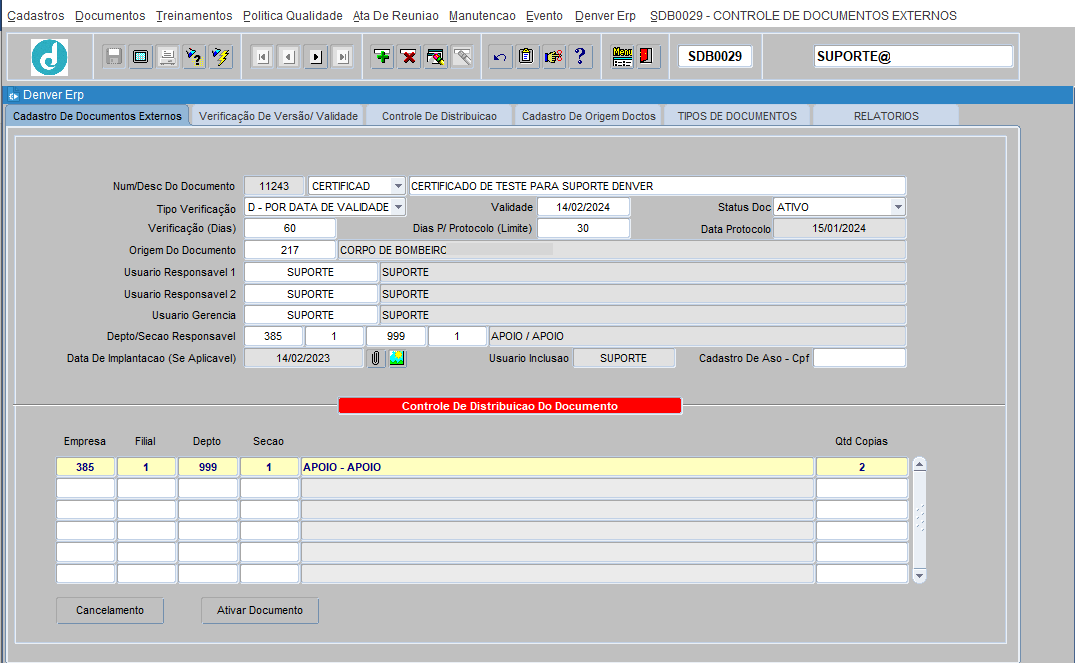The image size is (1075, 663).
Task: Open help with question mark icon
Action: pyautogui.click(x=580, y=57)
